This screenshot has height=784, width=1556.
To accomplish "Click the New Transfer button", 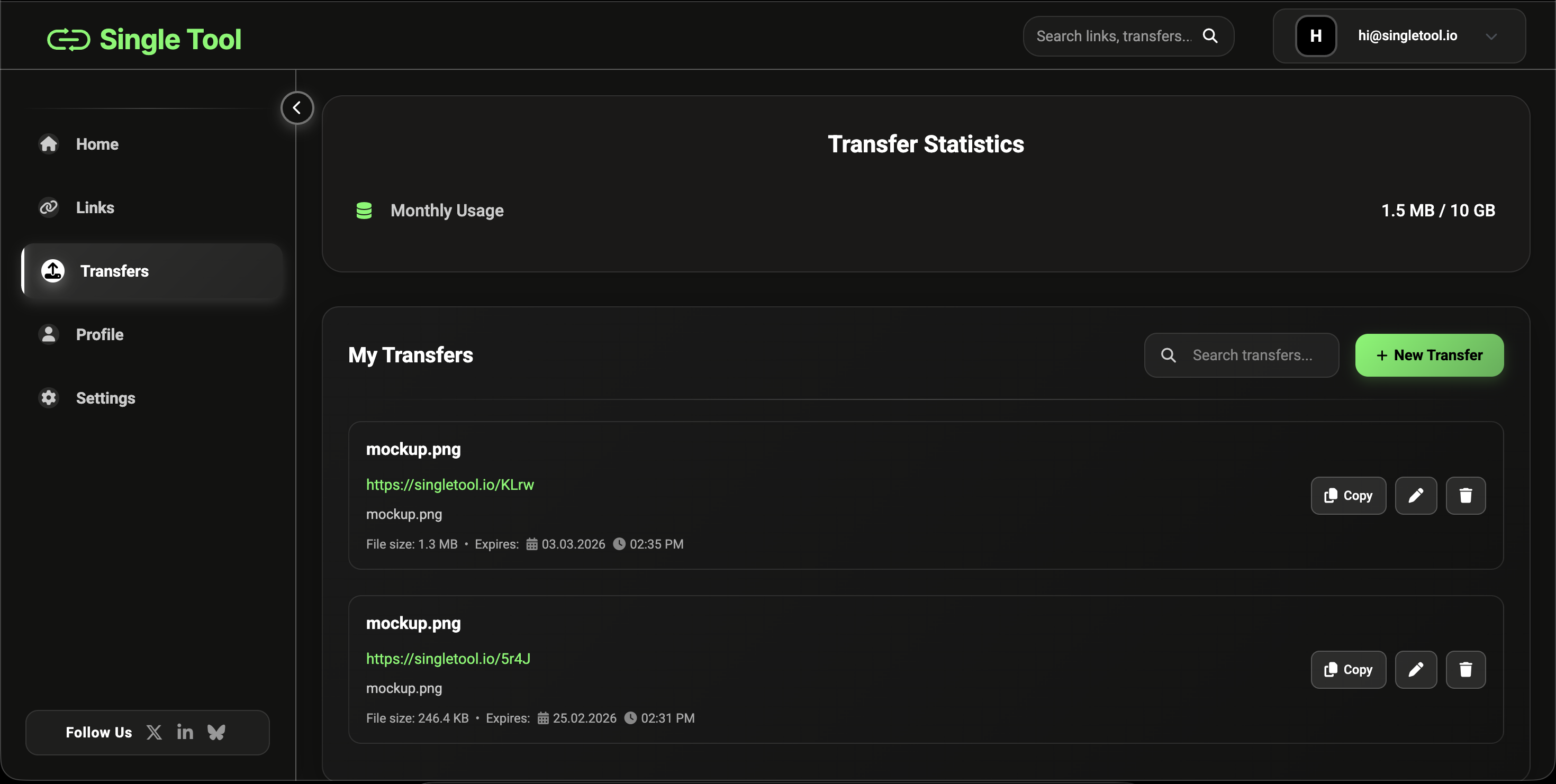I will pyautogui.click(x=1429, y=355).
